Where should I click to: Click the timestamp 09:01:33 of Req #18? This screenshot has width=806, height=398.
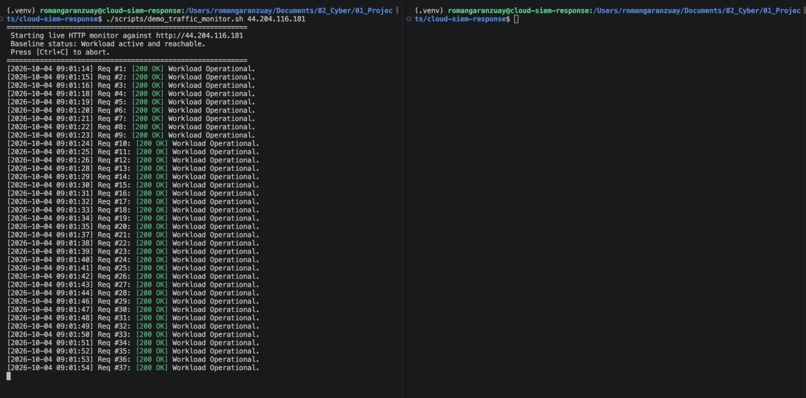pyautogui.click(x=75, y=210)
